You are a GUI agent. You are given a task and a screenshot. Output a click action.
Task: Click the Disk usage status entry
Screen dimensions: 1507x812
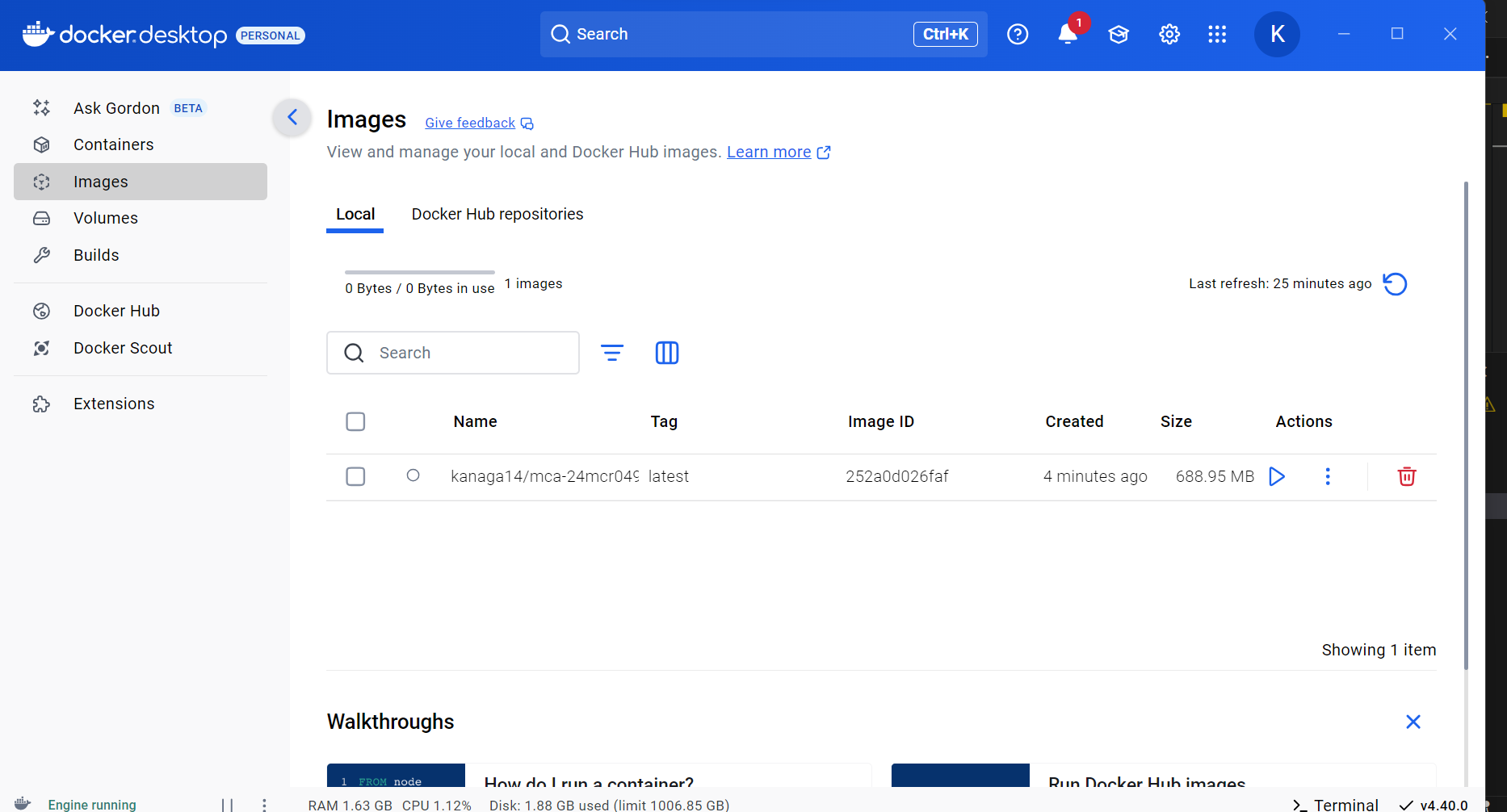click(x=609, y=805)
